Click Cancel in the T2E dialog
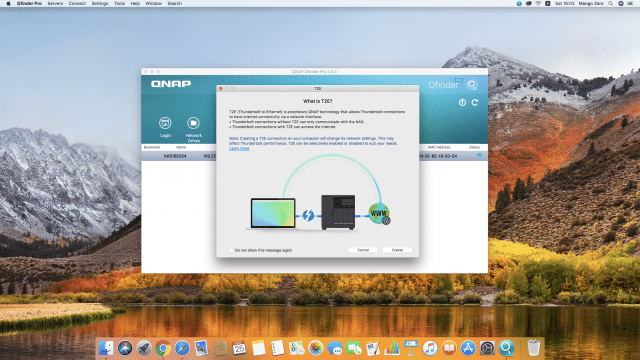 [363, 250]
